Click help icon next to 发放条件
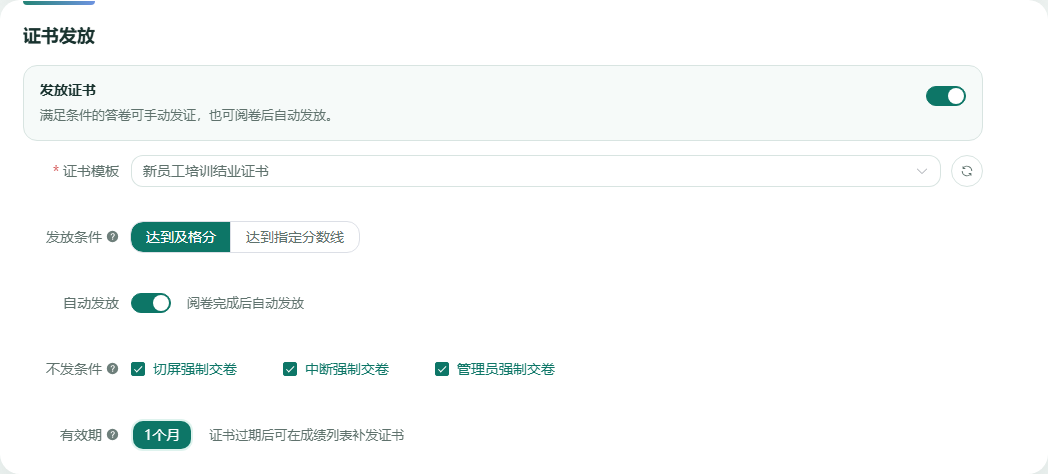The width and height of the screenshot is (1048, 474). pyautogui.click(x=112, y=237)
